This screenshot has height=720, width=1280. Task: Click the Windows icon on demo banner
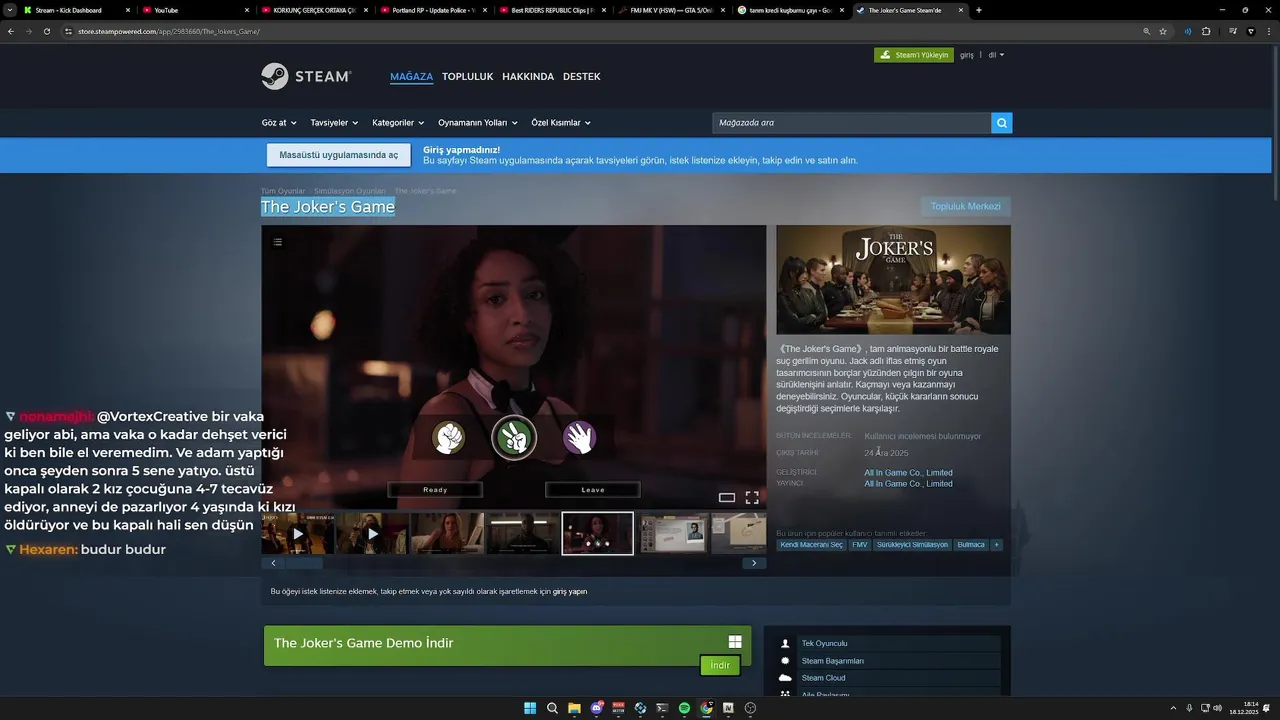735,643
